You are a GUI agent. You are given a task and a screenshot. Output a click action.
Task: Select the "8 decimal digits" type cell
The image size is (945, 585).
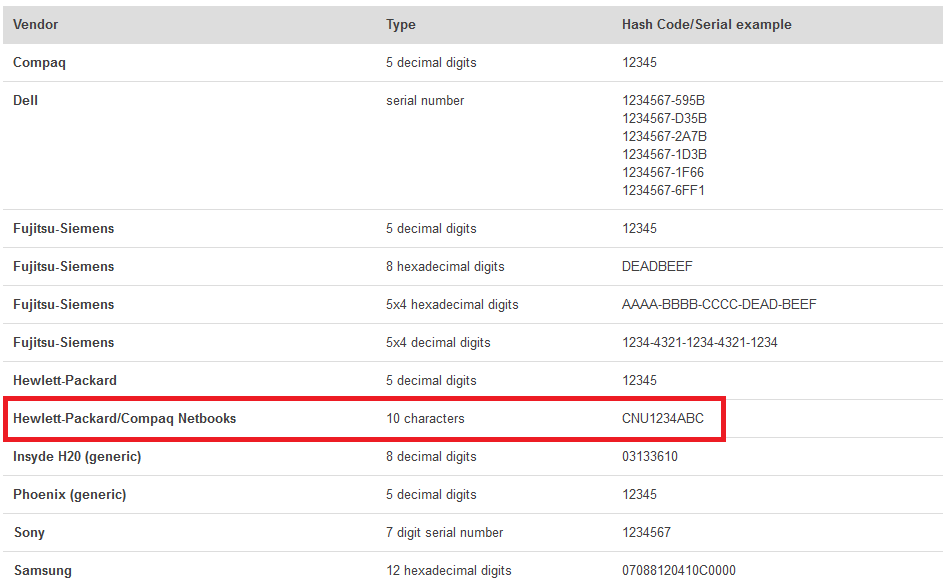coord(431,457)
